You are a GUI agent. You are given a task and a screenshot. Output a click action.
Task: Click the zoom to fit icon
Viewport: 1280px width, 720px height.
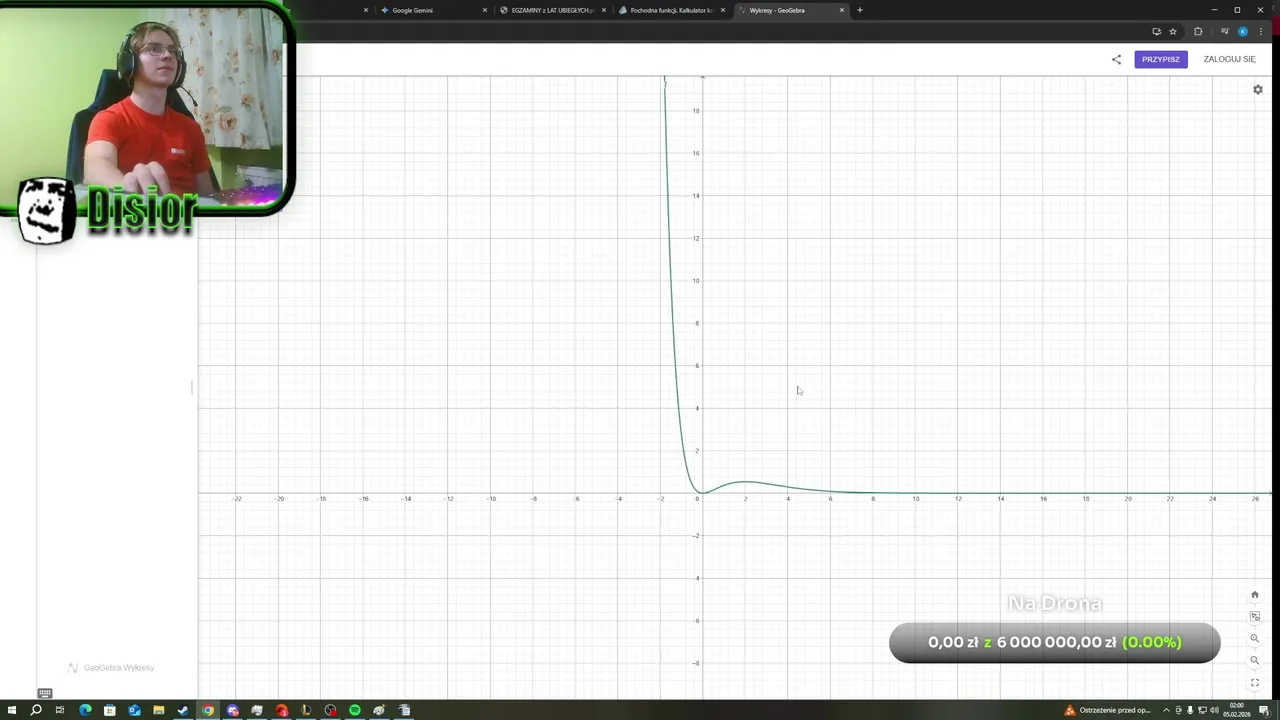point(1255,616)
